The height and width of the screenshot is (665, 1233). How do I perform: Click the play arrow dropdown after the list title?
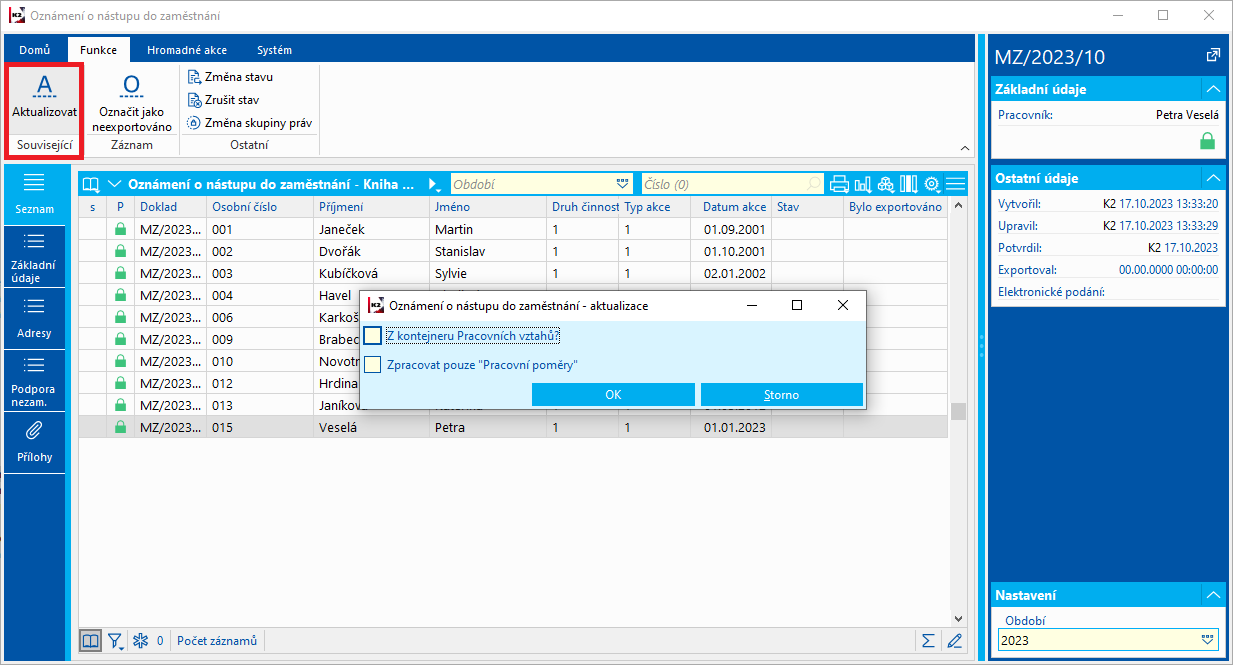435,185
